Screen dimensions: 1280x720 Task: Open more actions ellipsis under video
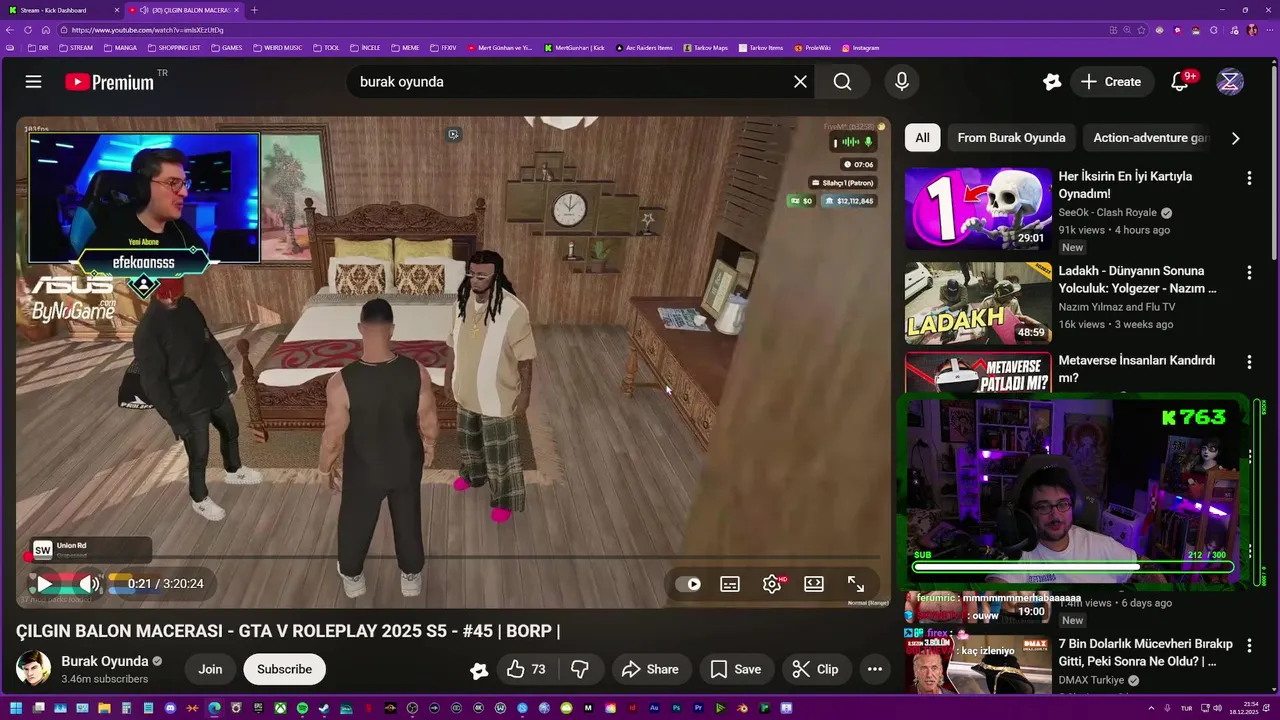click(875, 669)
